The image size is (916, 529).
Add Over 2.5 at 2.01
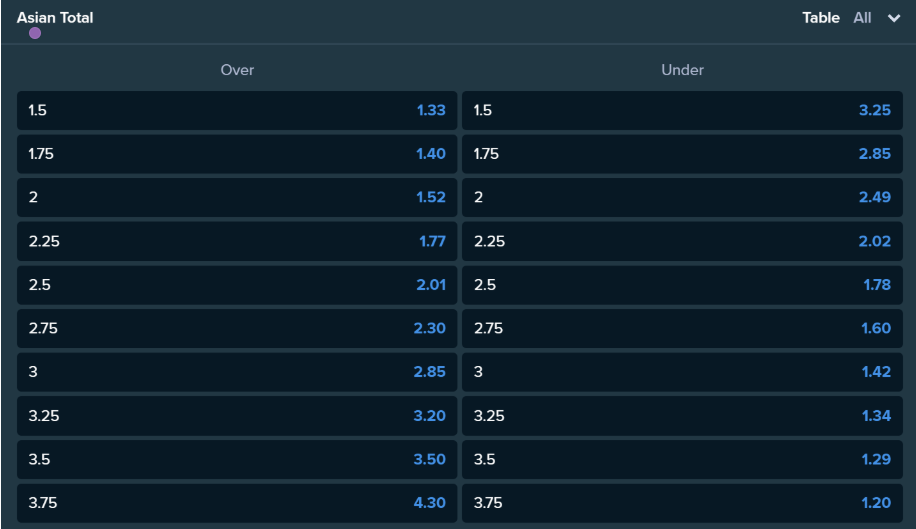(x=237, y=284)
